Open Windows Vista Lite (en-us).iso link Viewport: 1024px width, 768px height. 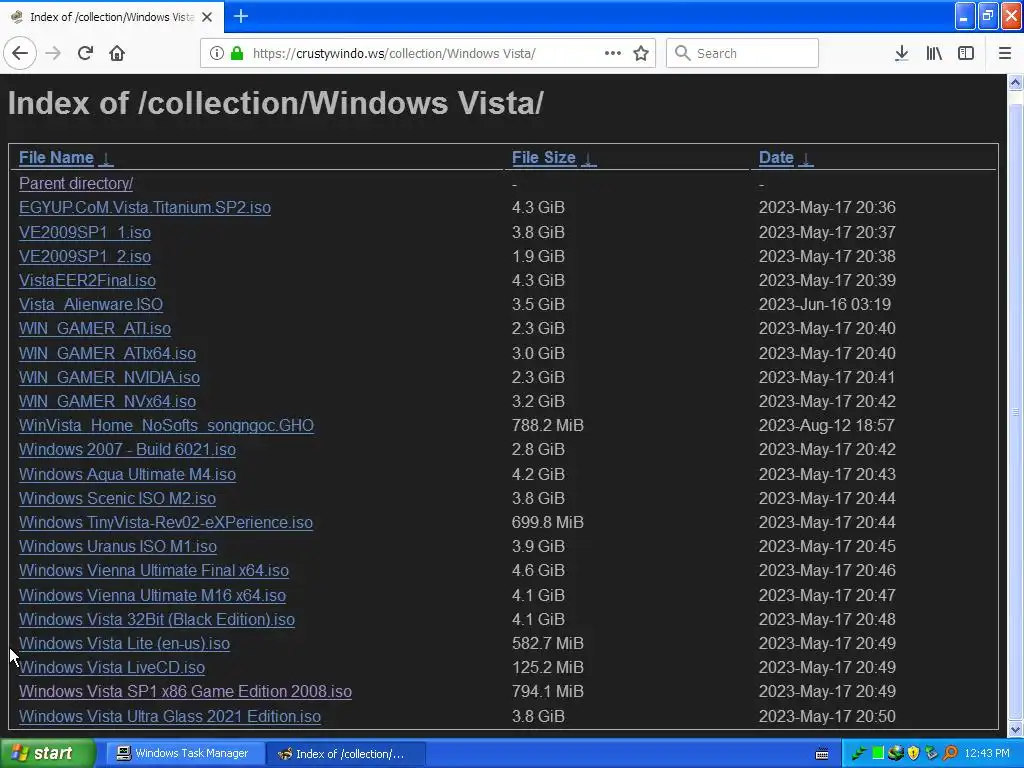click(125, 644)
